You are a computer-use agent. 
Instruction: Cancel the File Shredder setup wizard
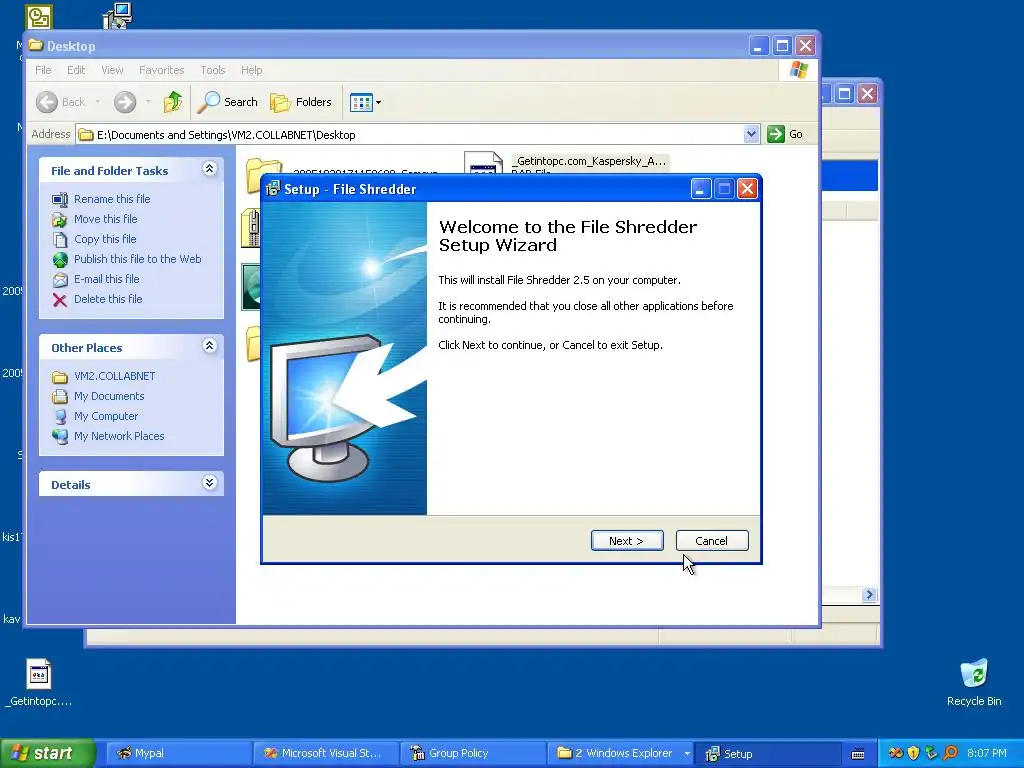(712, 541)
